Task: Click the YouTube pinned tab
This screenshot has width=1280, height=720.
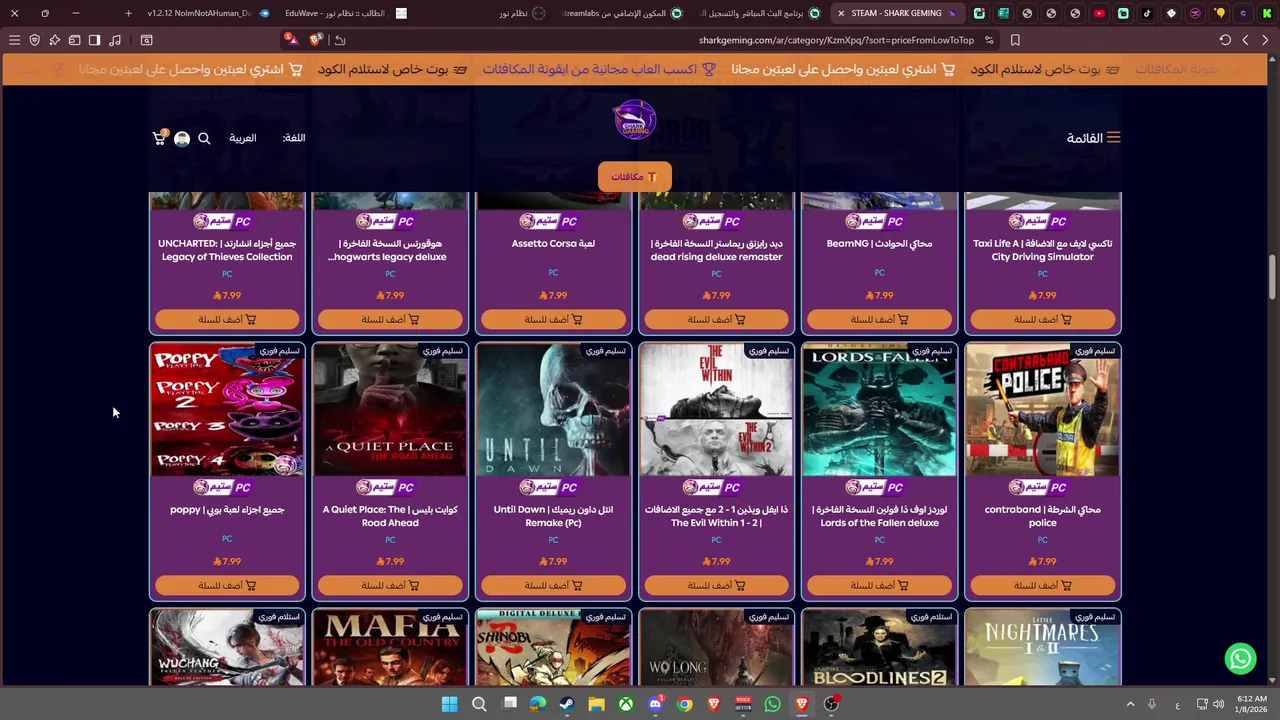Action: coord(1099,13)
